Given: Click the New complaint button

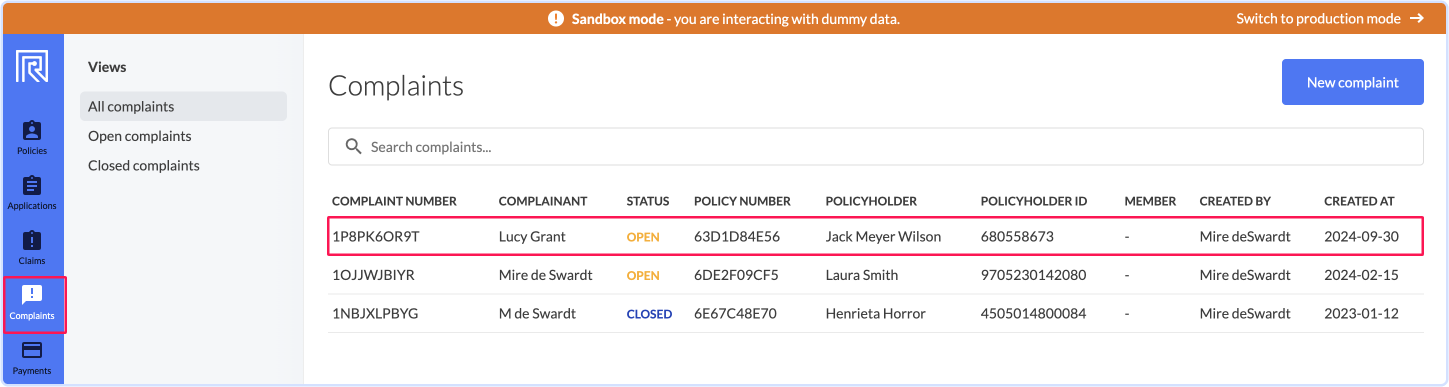Looking at the screenshot, I should [x=1352, y=82].
